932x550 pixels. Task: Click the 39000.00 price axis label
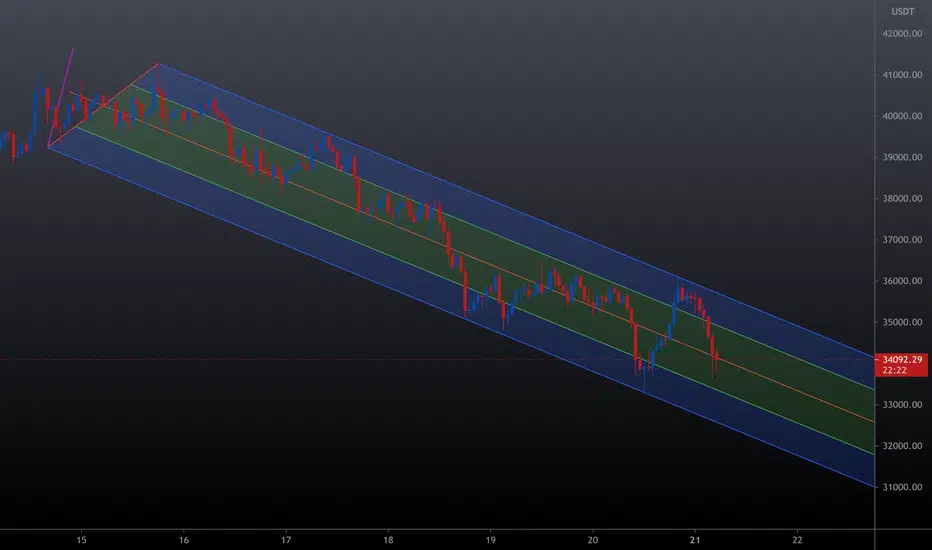tap(902, 158)
